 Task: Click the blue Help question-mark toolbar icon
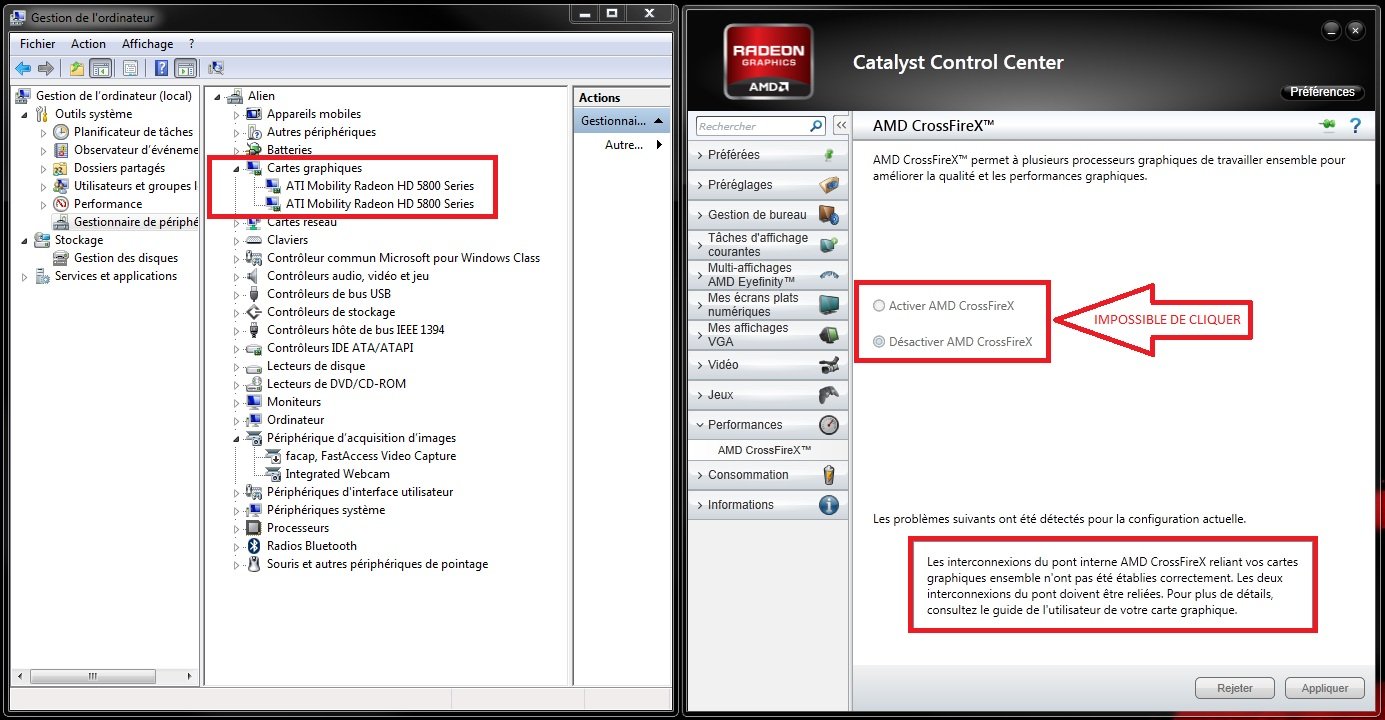click(x=162, y=68)
